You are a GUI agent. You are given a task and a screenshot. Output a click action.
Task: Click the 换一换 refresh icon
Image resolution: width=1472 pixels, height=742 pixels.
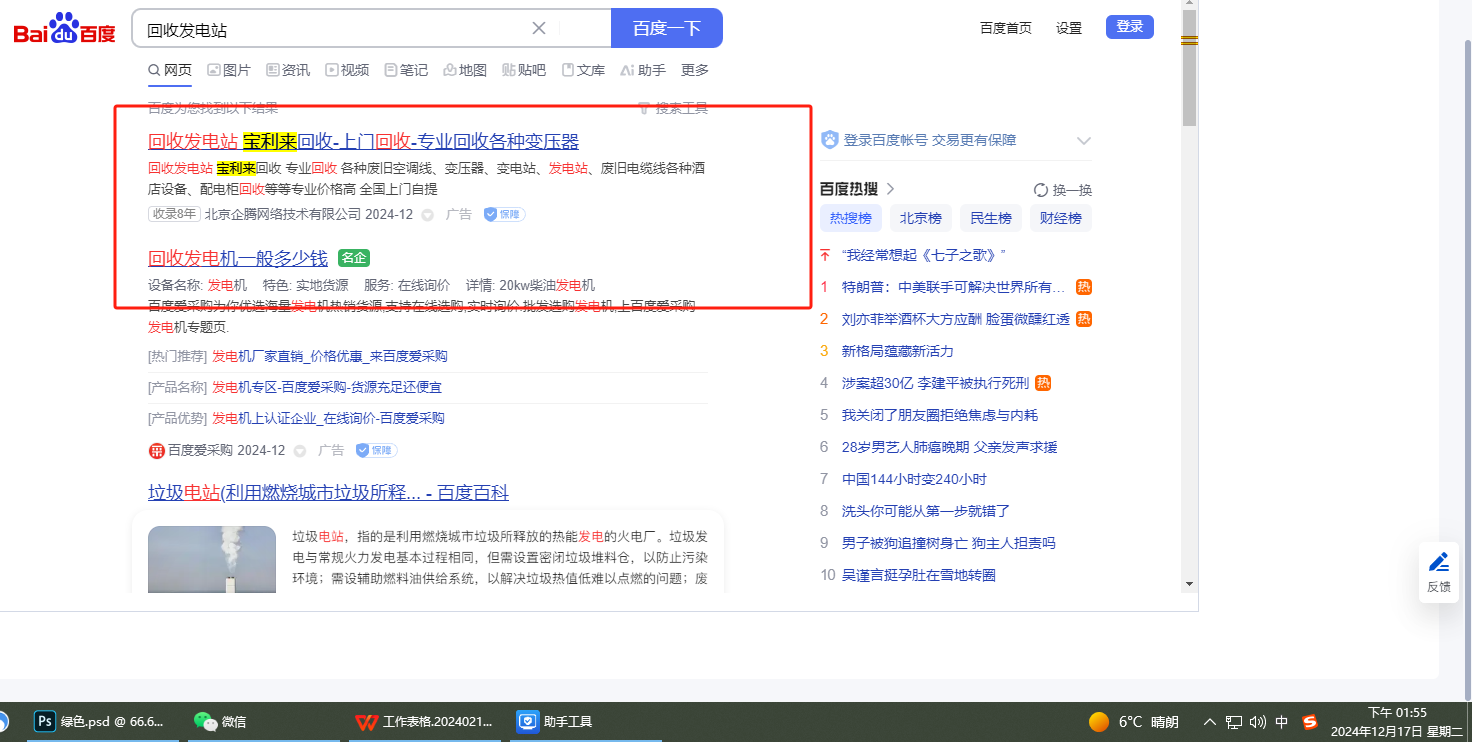pyautogui.click(x=1041, y=190)
